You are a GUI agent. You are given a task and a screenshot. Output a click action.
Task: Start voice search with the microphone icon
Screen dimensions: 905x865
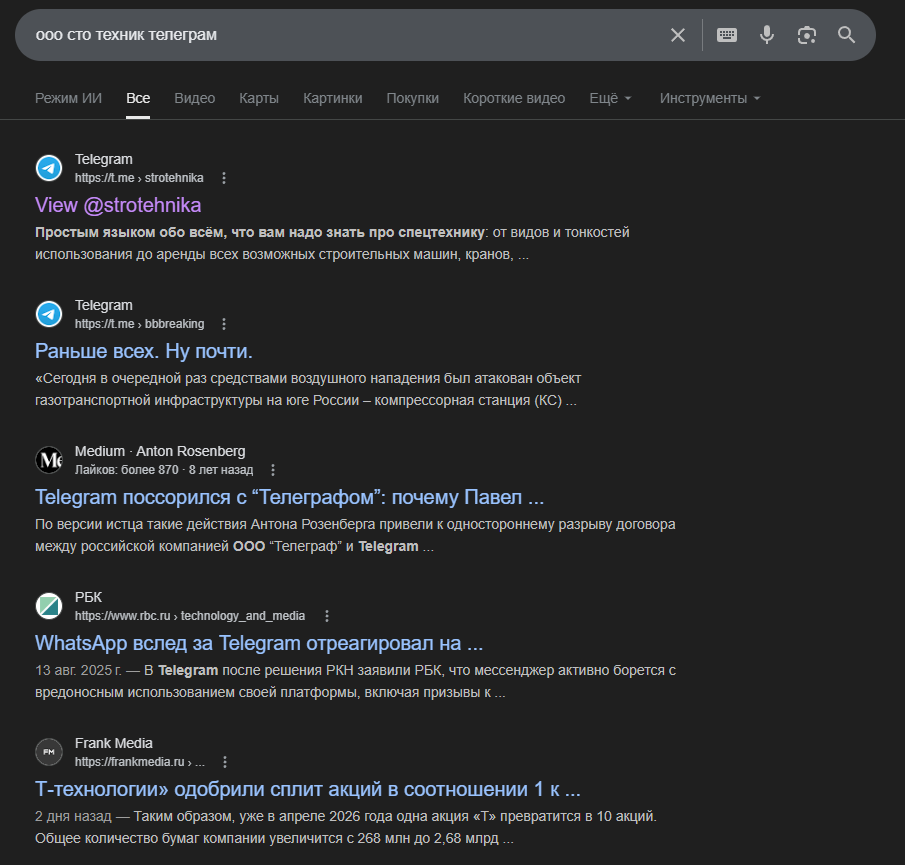[766, 35]
